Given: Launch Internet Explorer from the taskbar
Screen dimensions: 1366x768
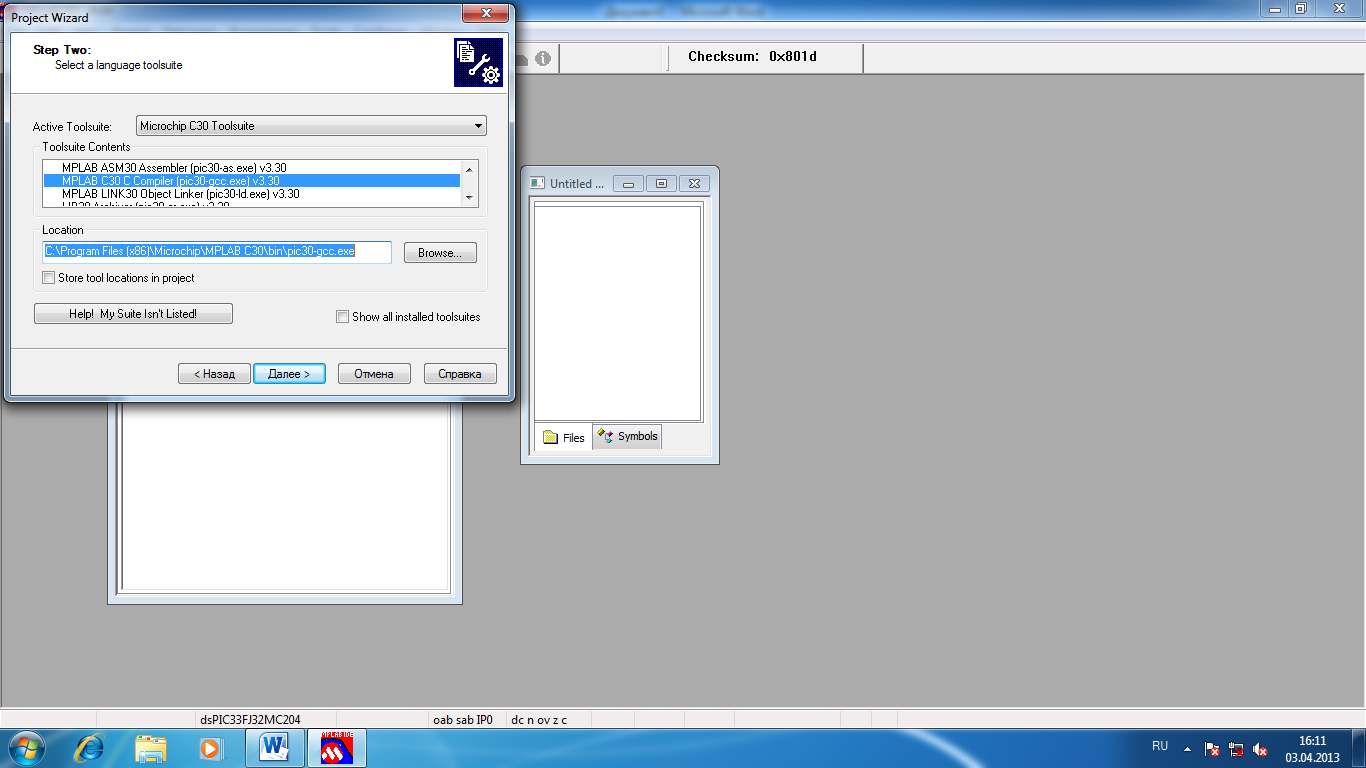Looking at the screenshot, I should coord(91,747).
